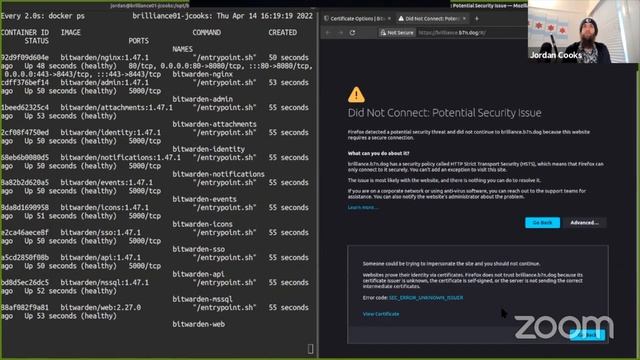Image resolution: width=640 pixels, height=360 pixels.
Task: Click the bitwarden/attachments:1.47.1 image text
Action: 116,107
